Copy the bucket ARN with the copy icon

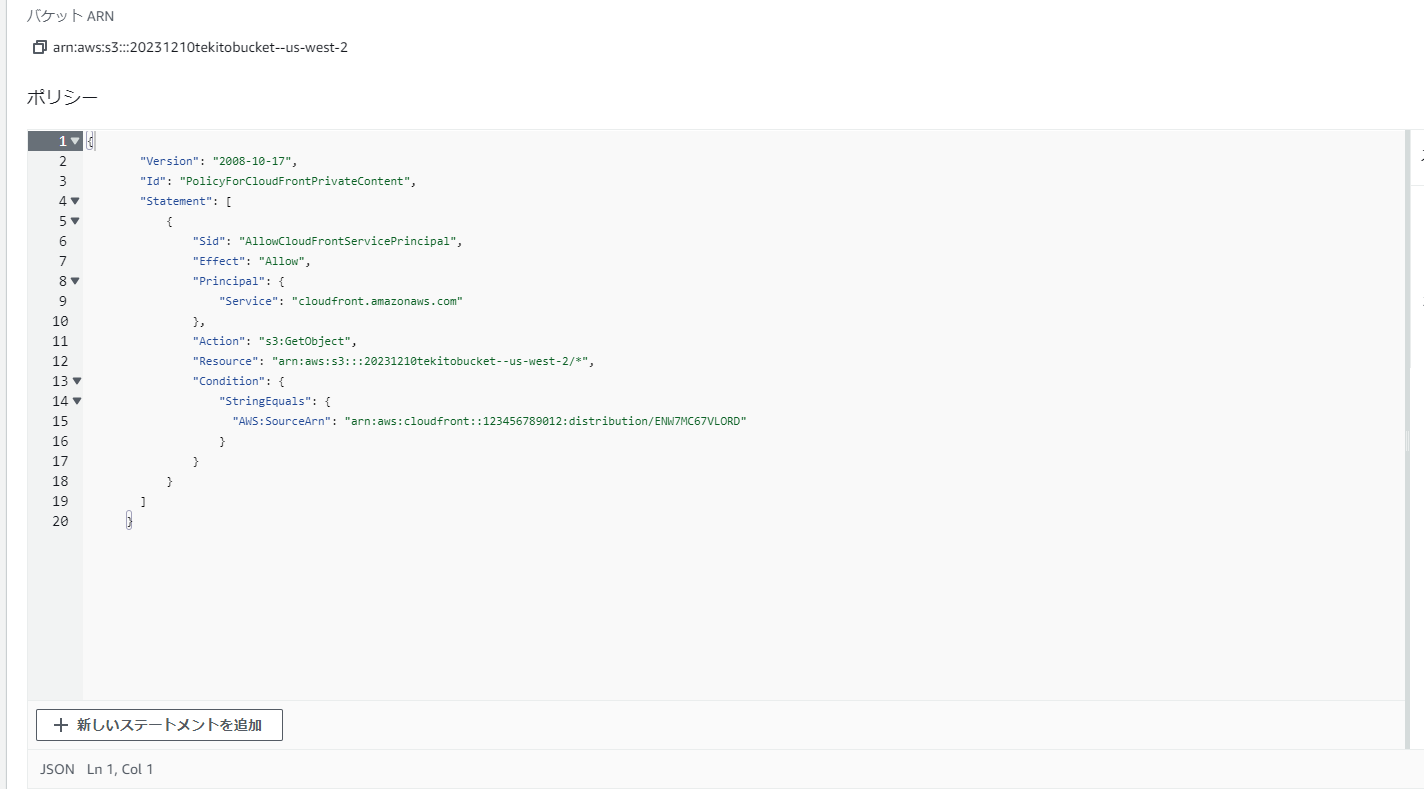tap(40, 47)
